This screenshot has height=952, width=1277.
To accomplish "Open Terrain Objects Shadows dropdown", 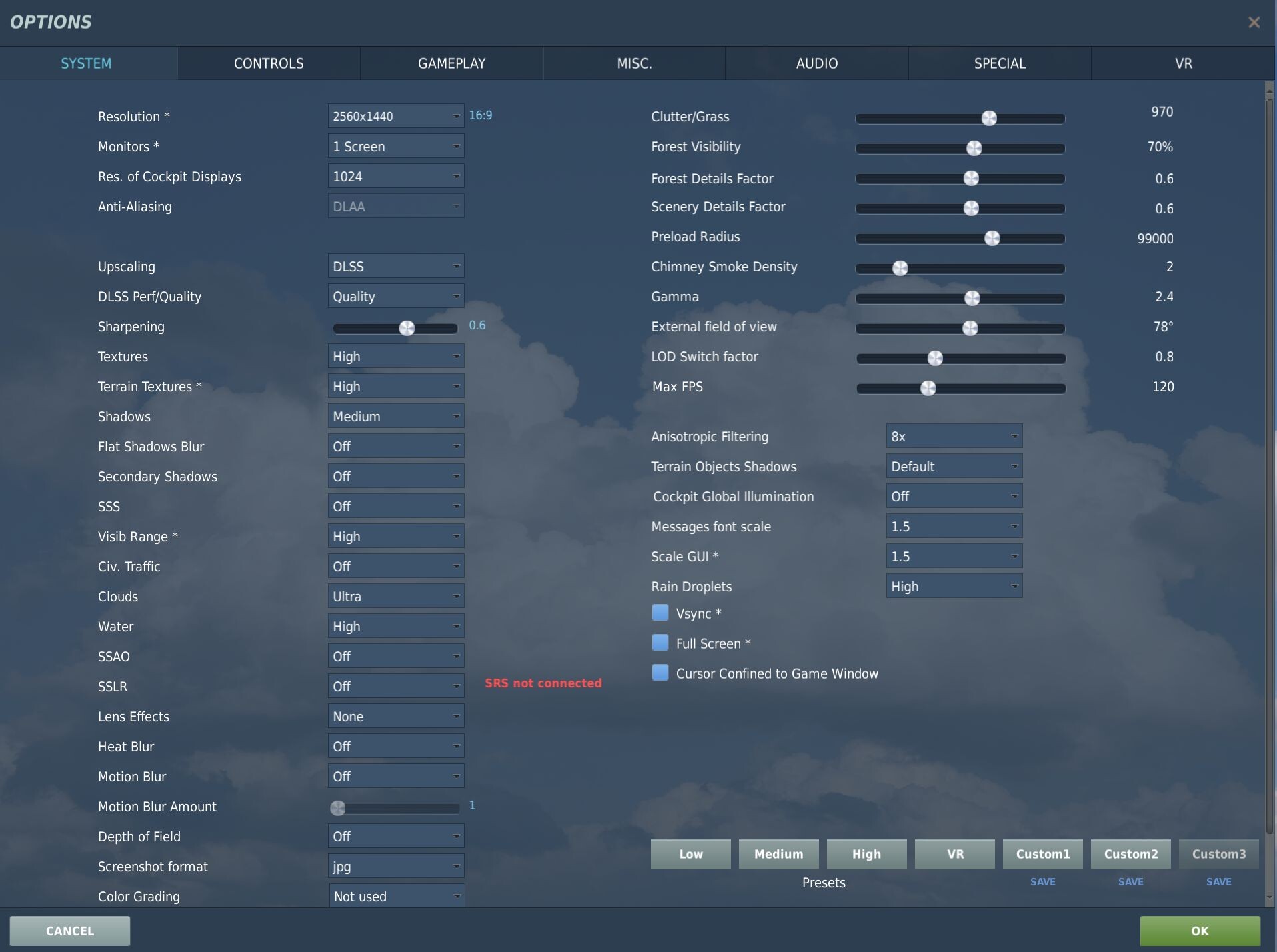I will coord(954,466).
